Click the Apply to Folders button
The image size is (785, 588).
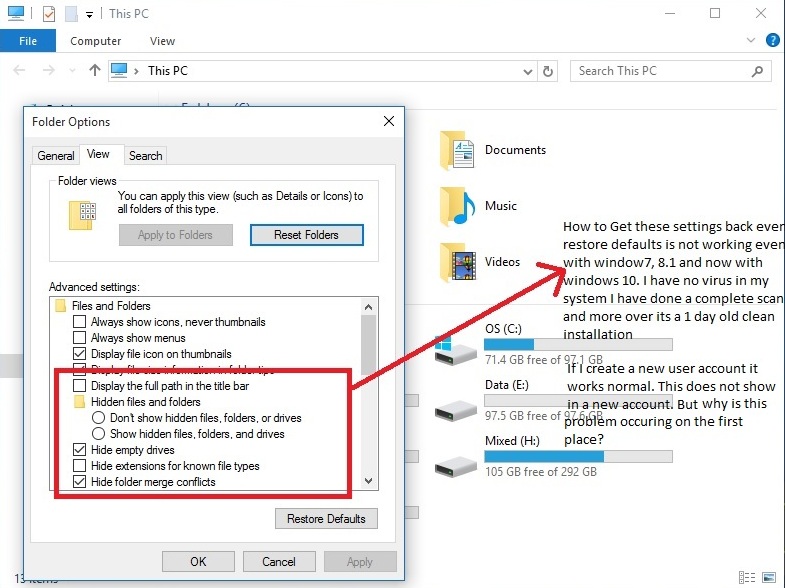176,235
